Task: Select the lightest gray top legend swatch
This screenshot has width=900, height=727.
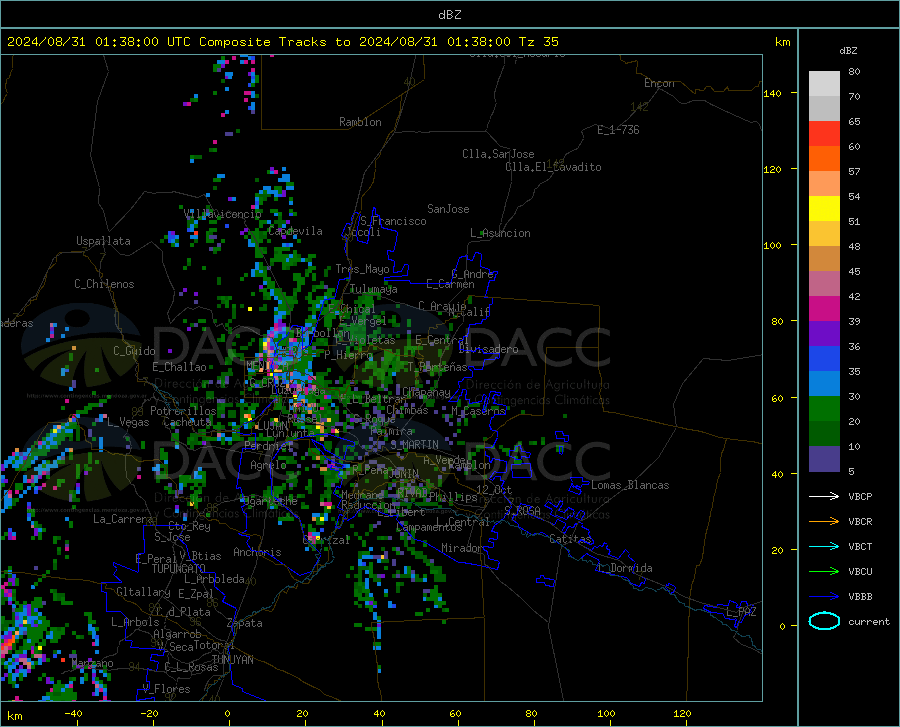Action: click(824, 84)
